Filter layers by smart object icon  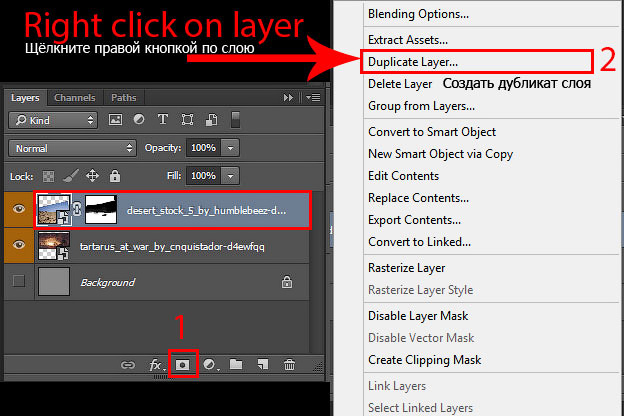click(x=211, y=120)
